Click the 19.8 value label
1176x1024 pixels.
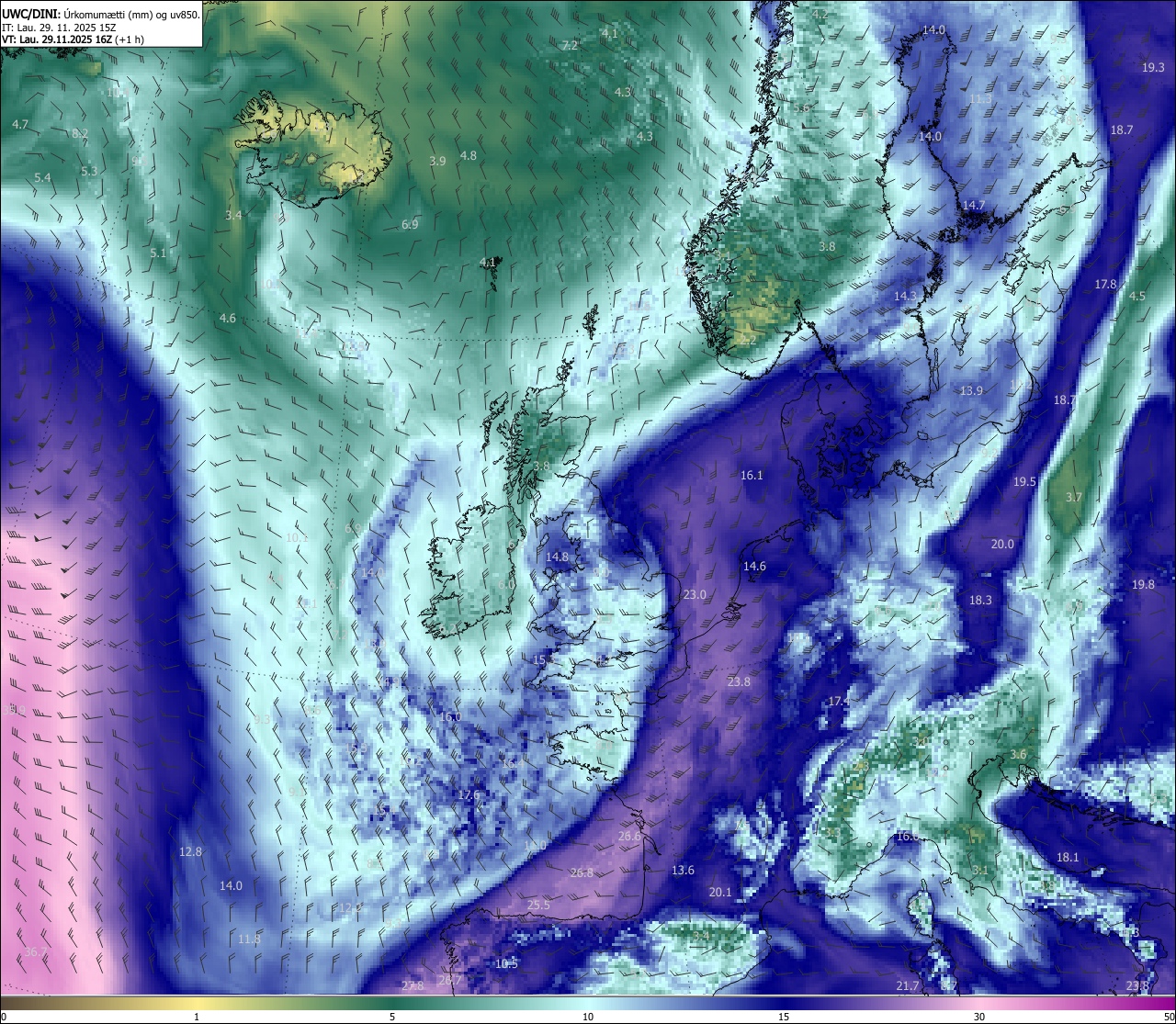pyautogui.click(x=1143, y=584)
